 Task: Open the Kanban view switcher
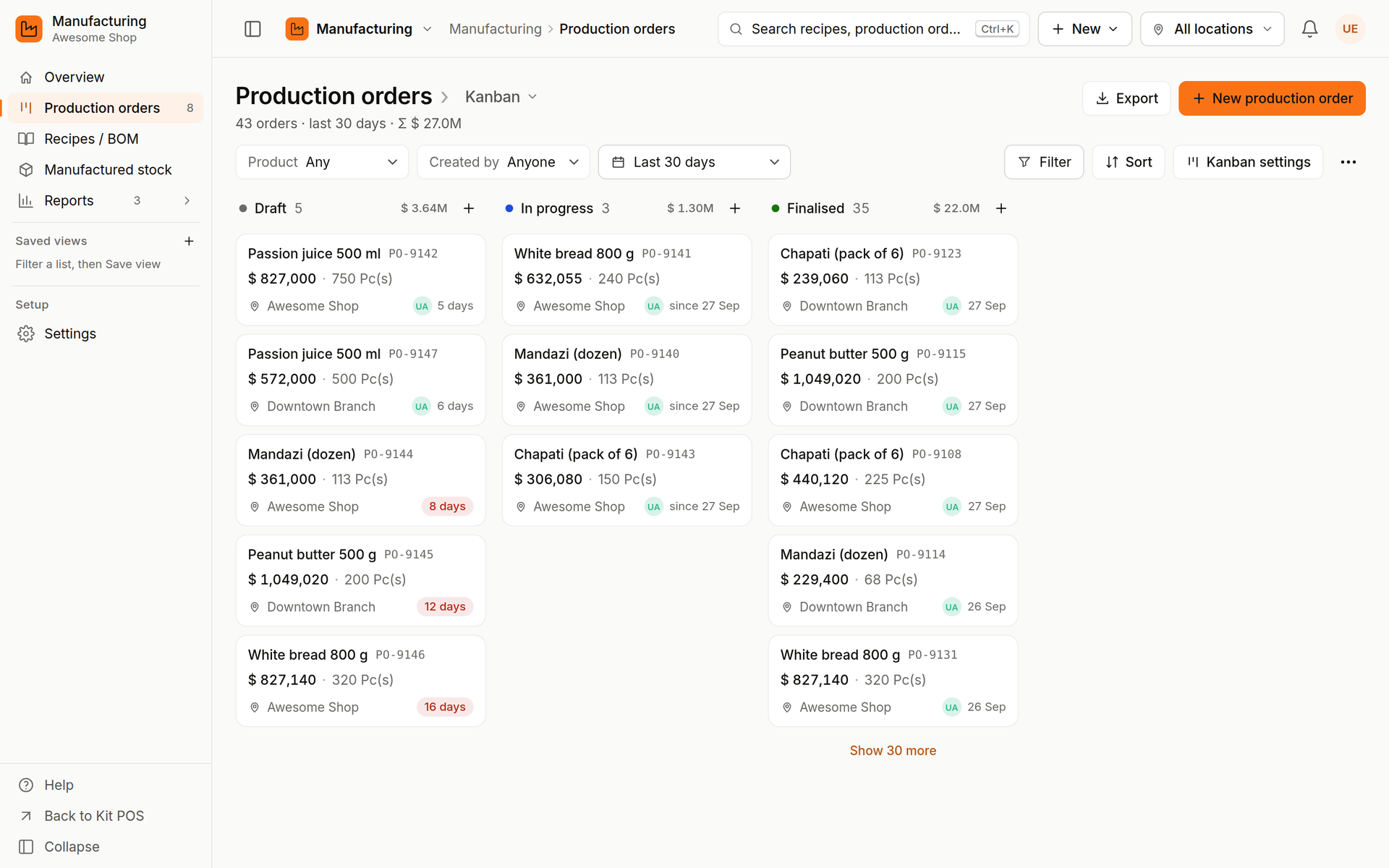pyautogui.click(x=501, y=97)
